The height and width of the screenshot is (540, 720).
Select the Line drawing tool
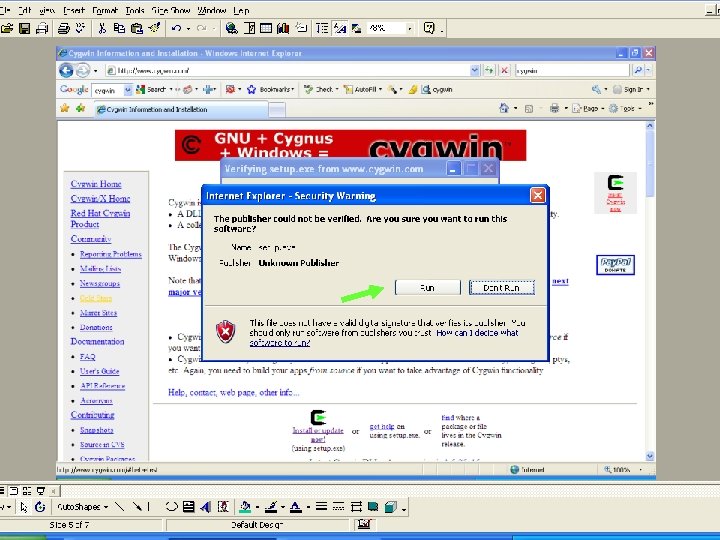click(x=119, y=506)
